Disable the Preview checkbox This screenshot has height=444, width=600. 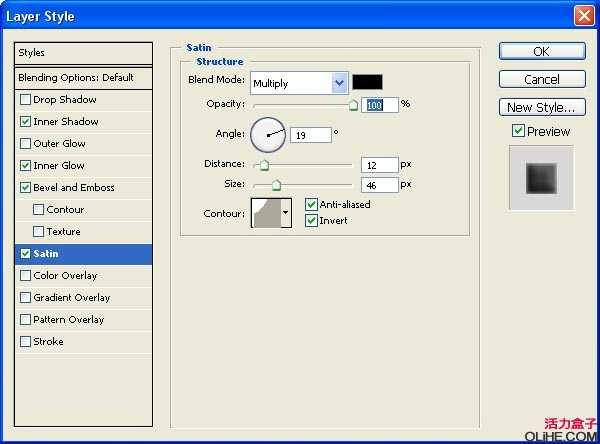[x=518, y=131]
